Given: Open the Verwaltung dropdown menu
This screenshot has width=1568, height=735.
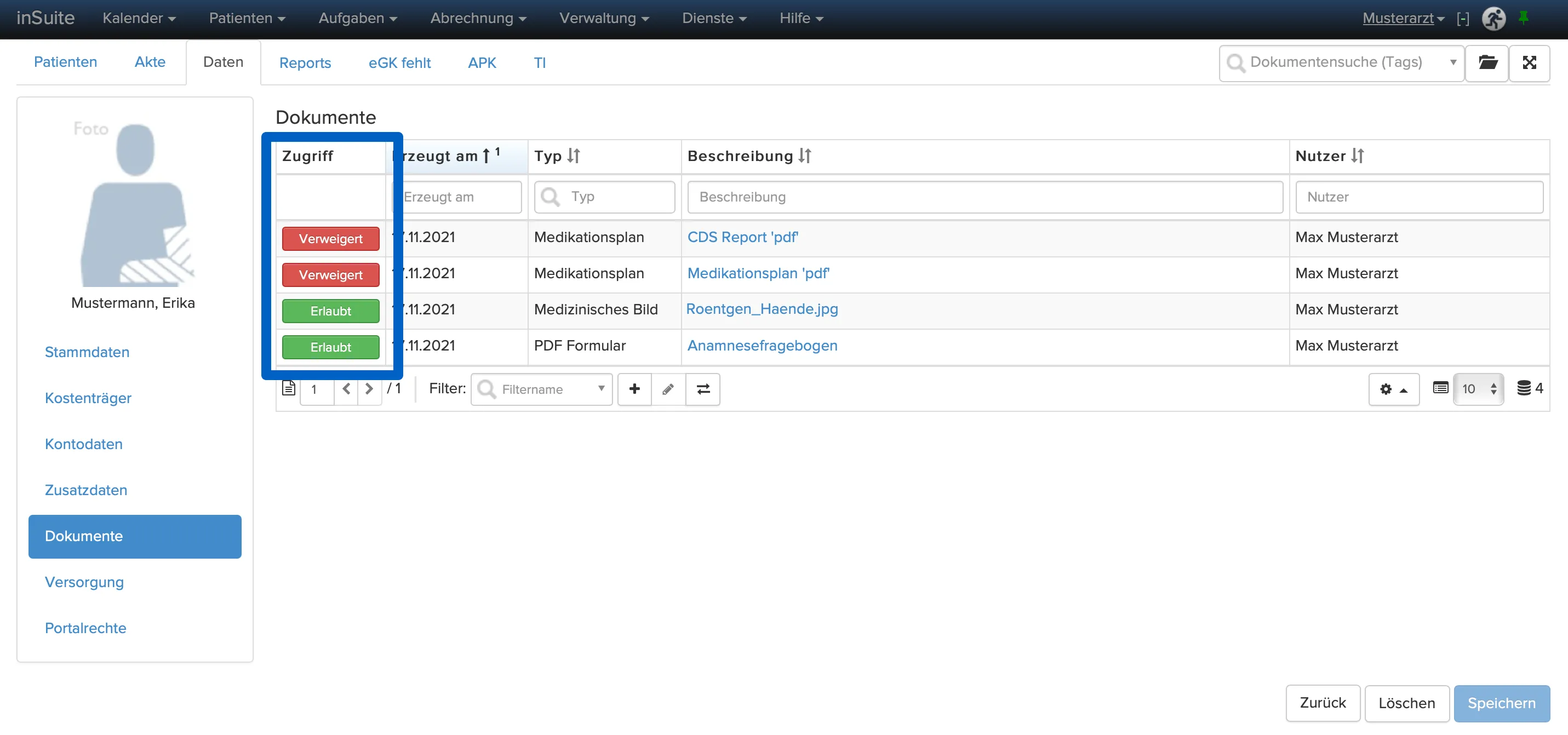Looking at the screenshot, I should 604,18.
